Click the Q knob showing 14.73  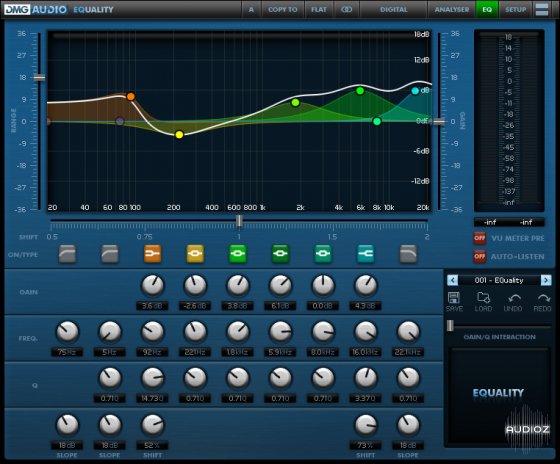152,378
